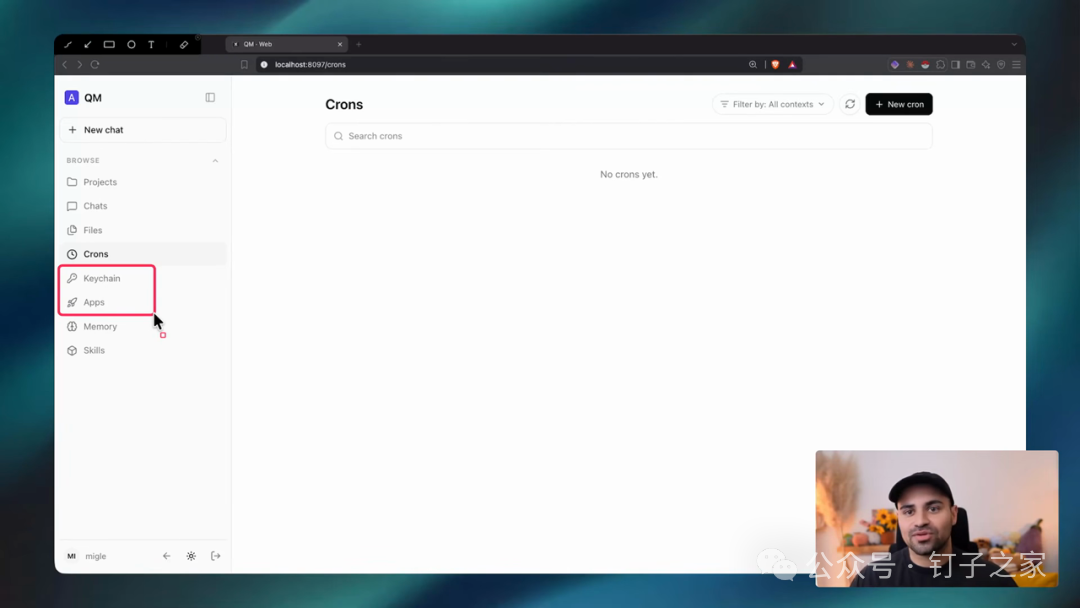Open Chats in the sidebar
The height and width of the screenshot is (608, 1080).
pyautogui.click(x=143, y=206)
